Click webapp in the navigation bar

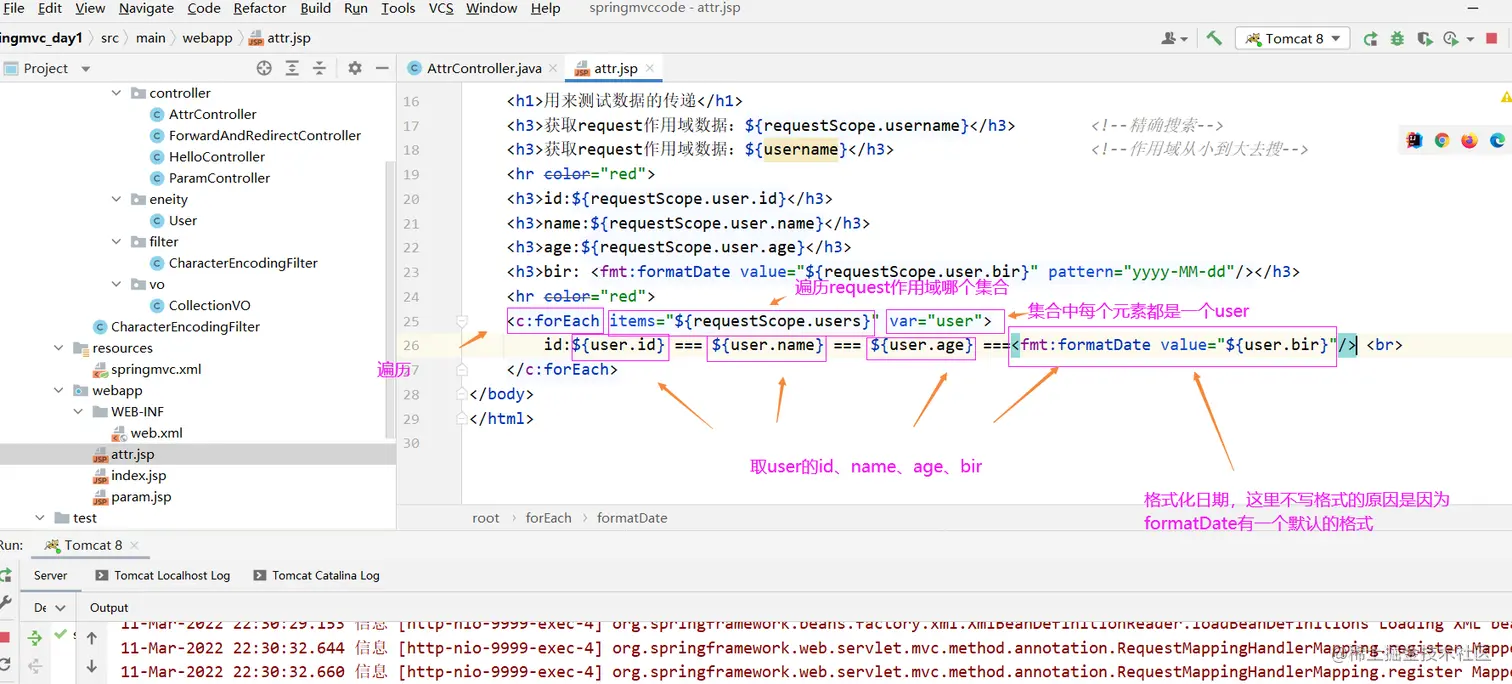pos(207,38)
